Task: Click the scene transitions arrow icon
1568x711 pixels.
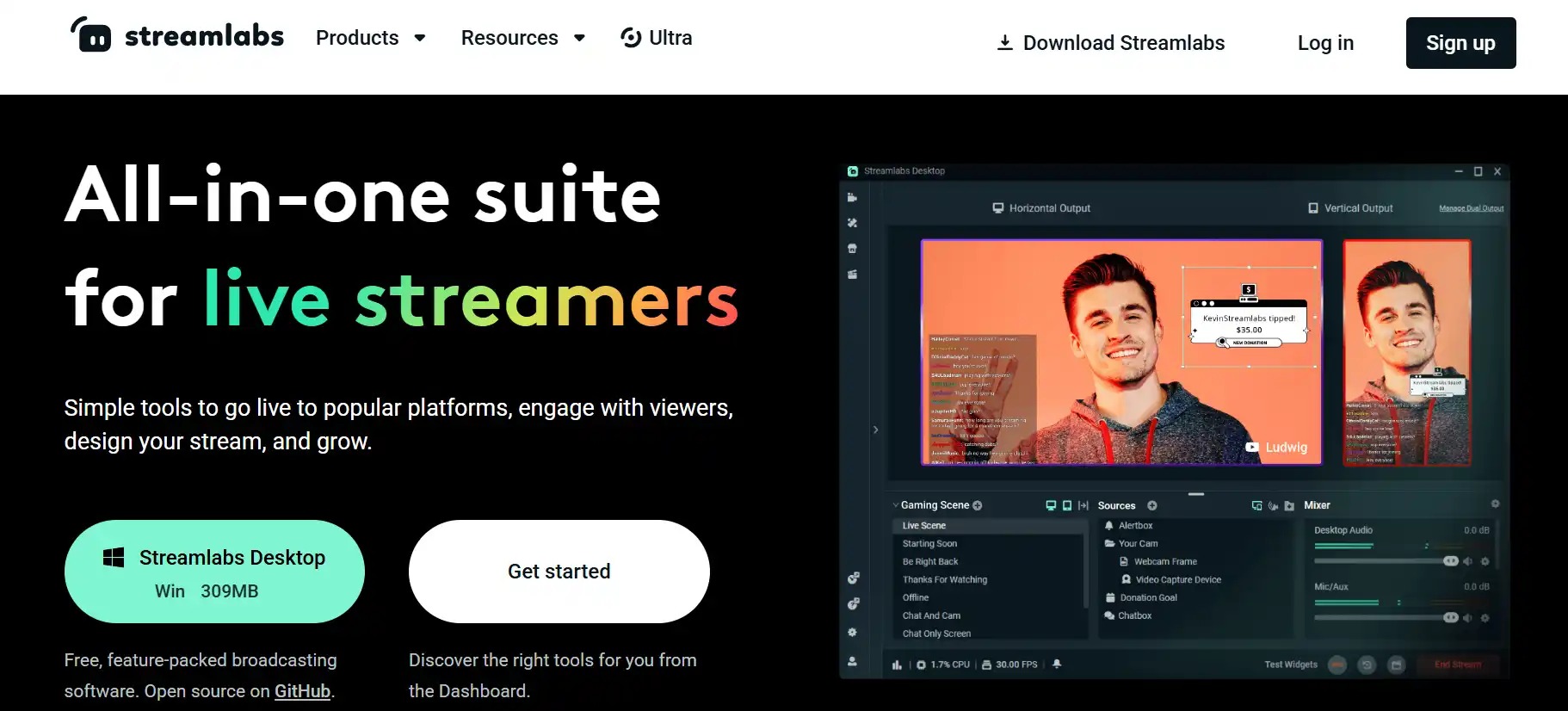Action: tap(1083, 505)
